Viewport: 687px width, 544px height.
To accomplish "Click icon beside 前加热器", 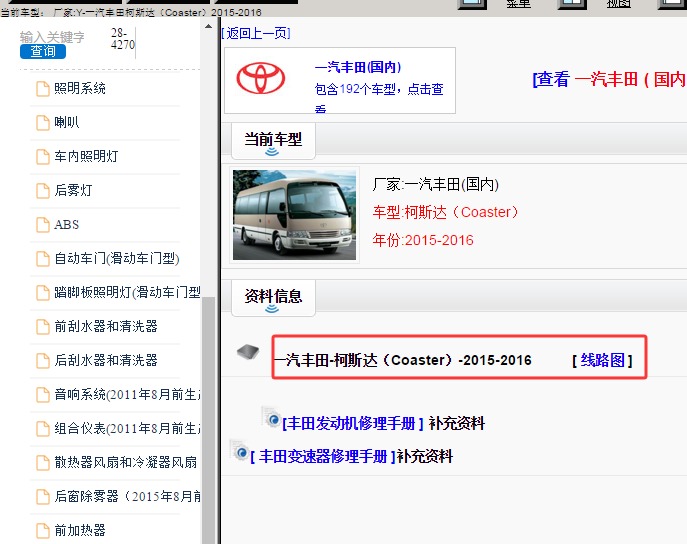I will 42,530.
